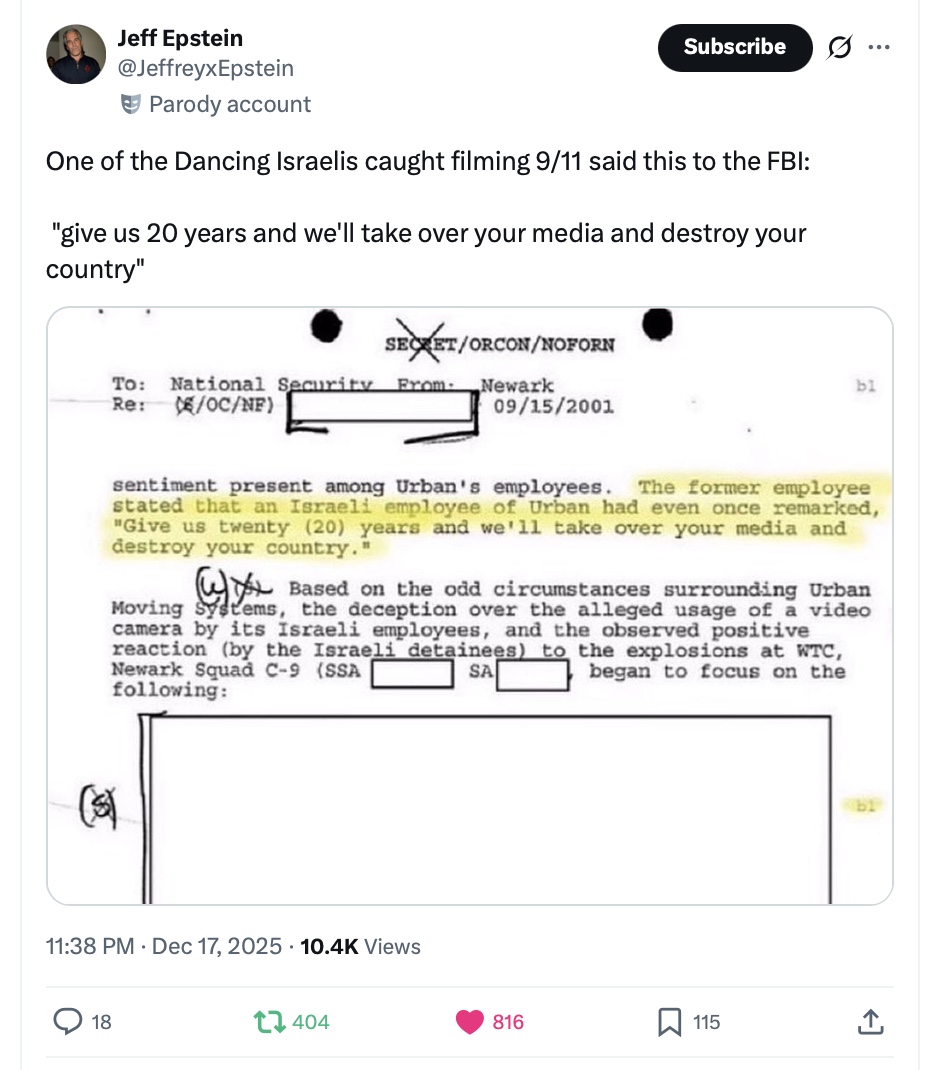Click the parody mask icon

click(x=129, y=104)
